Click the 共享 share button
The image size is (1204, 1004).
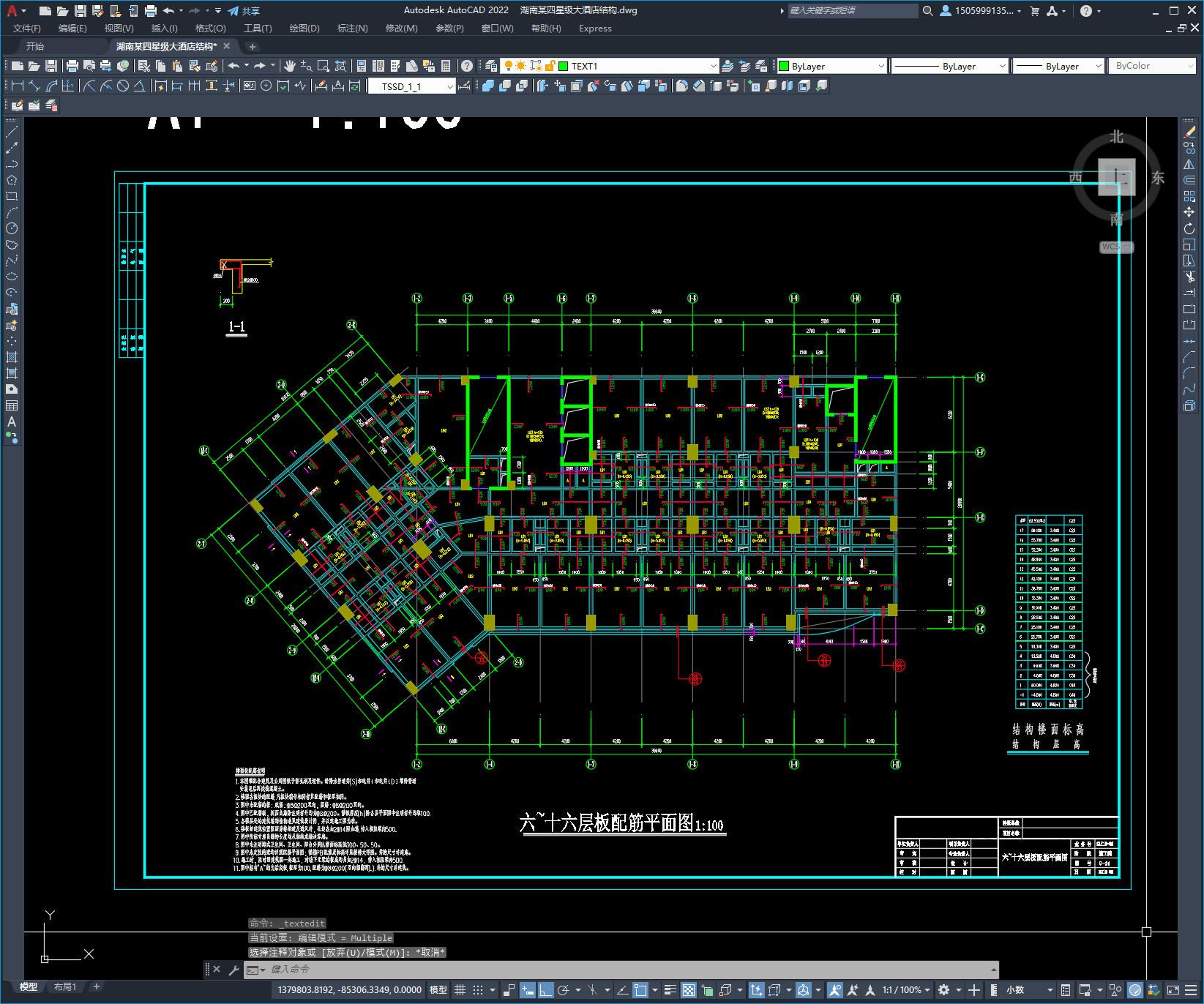pyautogui.click(x=244, y=11)
